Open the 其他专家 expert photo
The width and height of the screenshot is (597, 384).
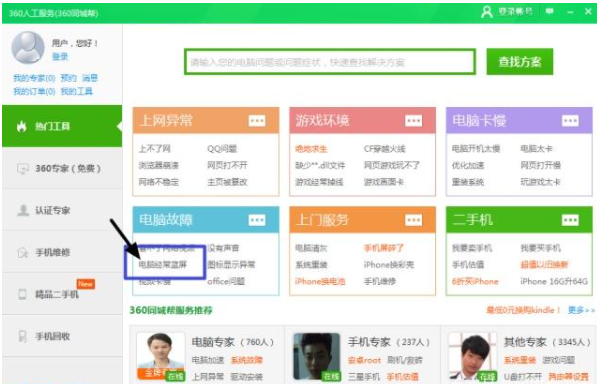[472, 356]
